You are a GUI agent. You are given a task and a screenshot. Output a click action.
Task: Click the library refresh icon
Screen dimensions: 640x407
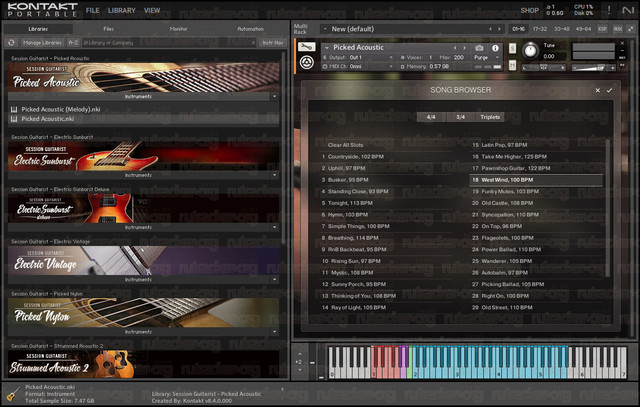point(11,42)
